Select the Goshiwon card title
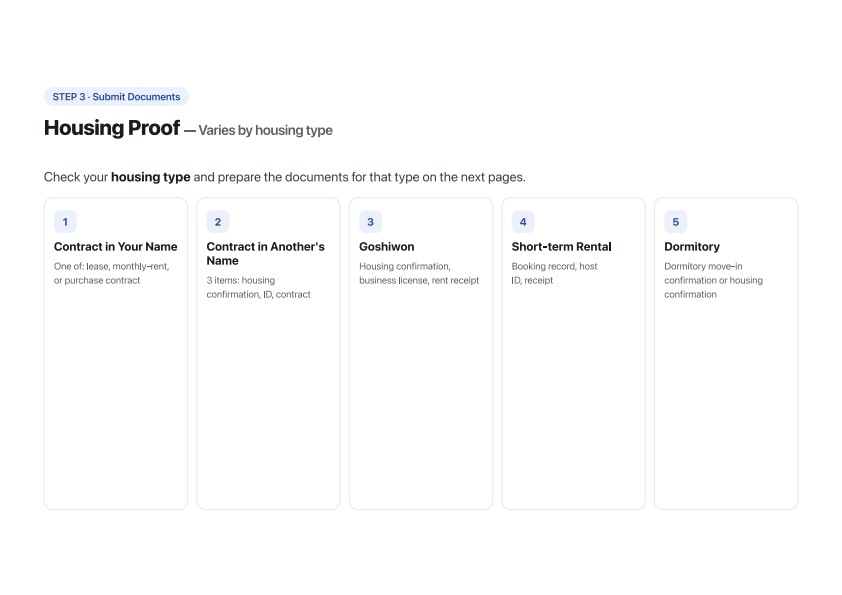The height and width of the screenshot is (595, 842). click(387, 246)
